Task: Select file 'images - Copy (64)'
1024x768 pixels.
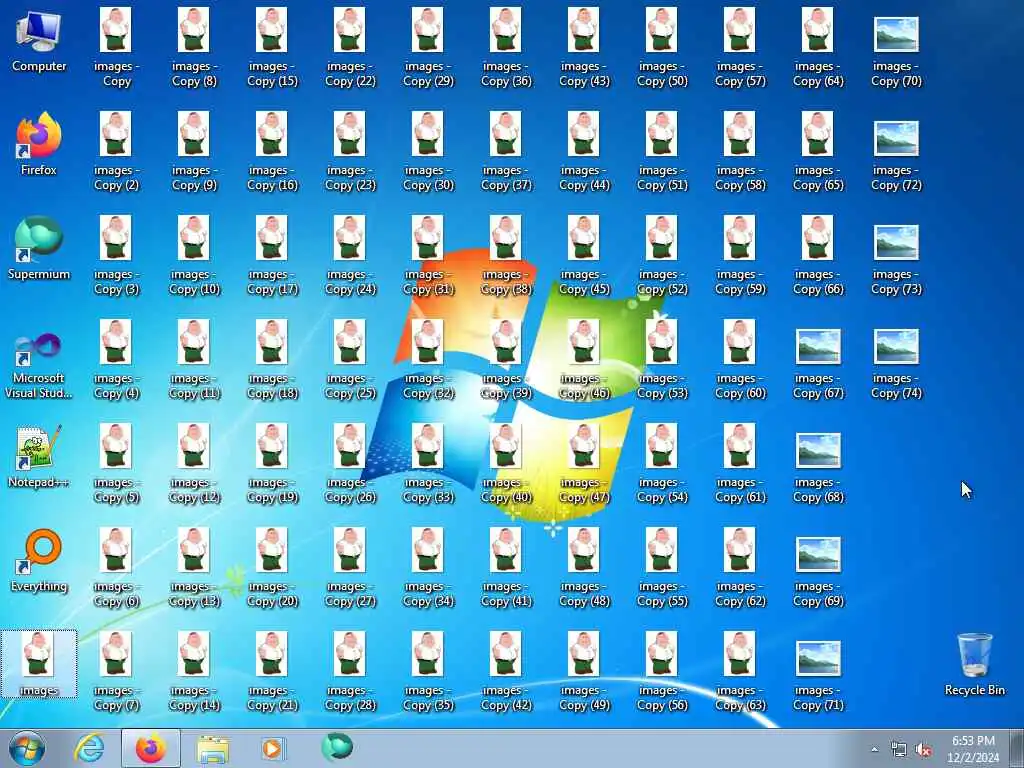Action: click(818, 48)
